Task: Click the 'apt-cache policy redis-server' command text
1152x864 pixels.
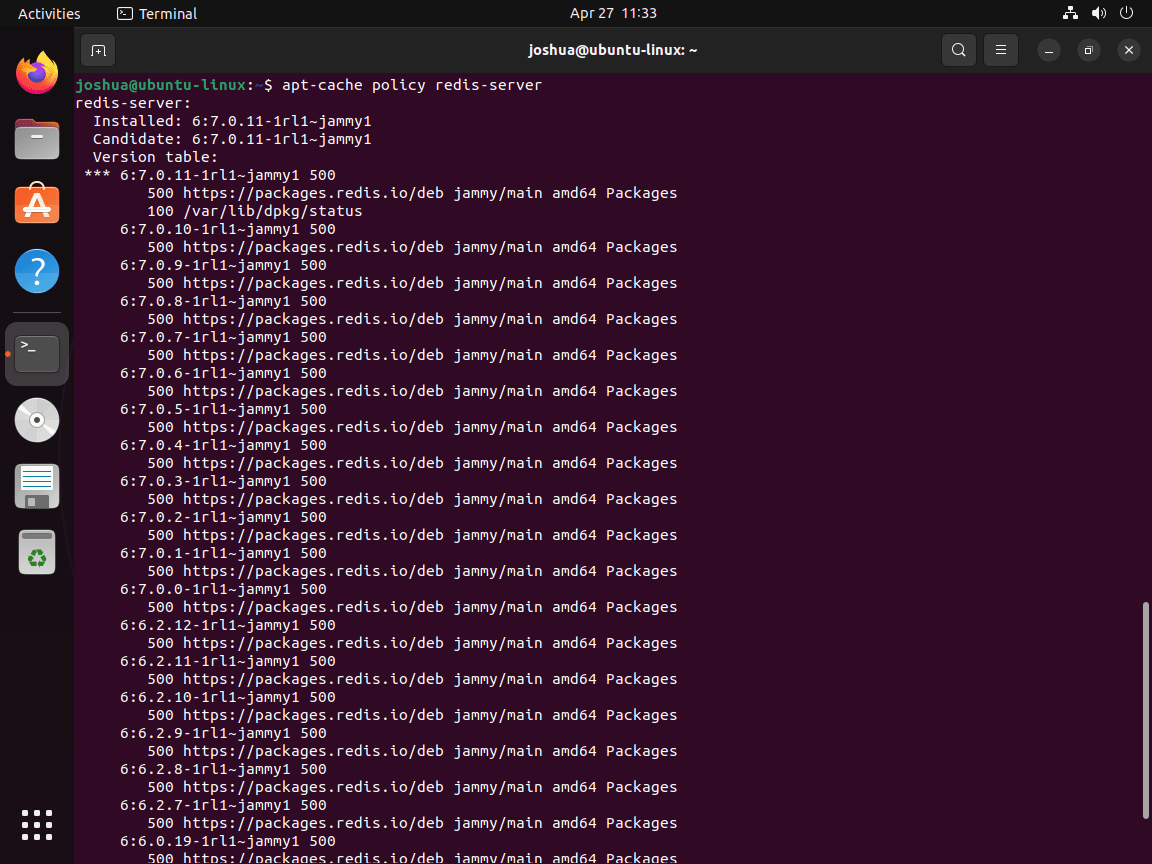Action: (x=412, y=85)
